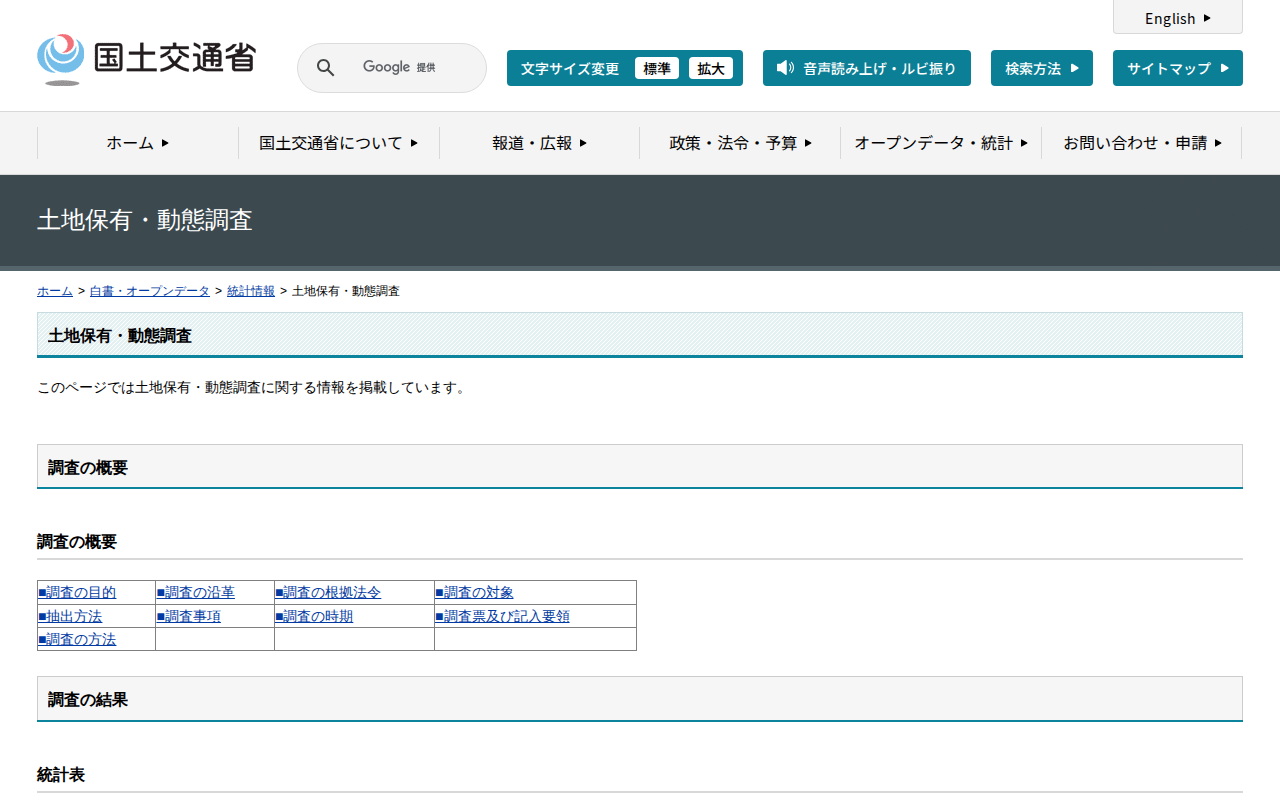The width and height of the screenshot is (1280, 800).
Task: Open the お問い合わせ・申請 menu
Action: point(1142,143)
